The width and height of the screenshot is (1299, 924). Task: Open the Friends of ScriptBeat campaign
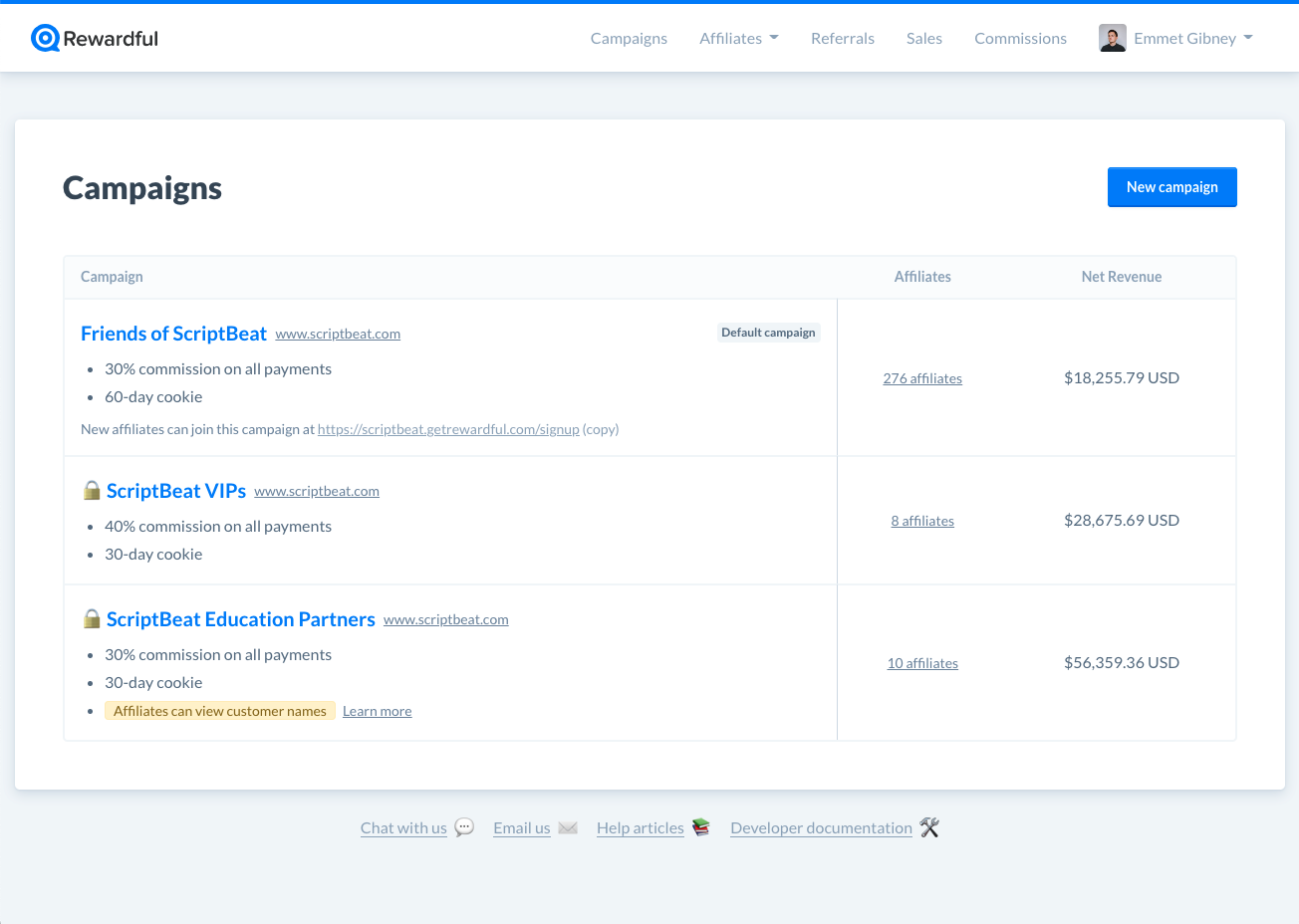pos(173,334)
